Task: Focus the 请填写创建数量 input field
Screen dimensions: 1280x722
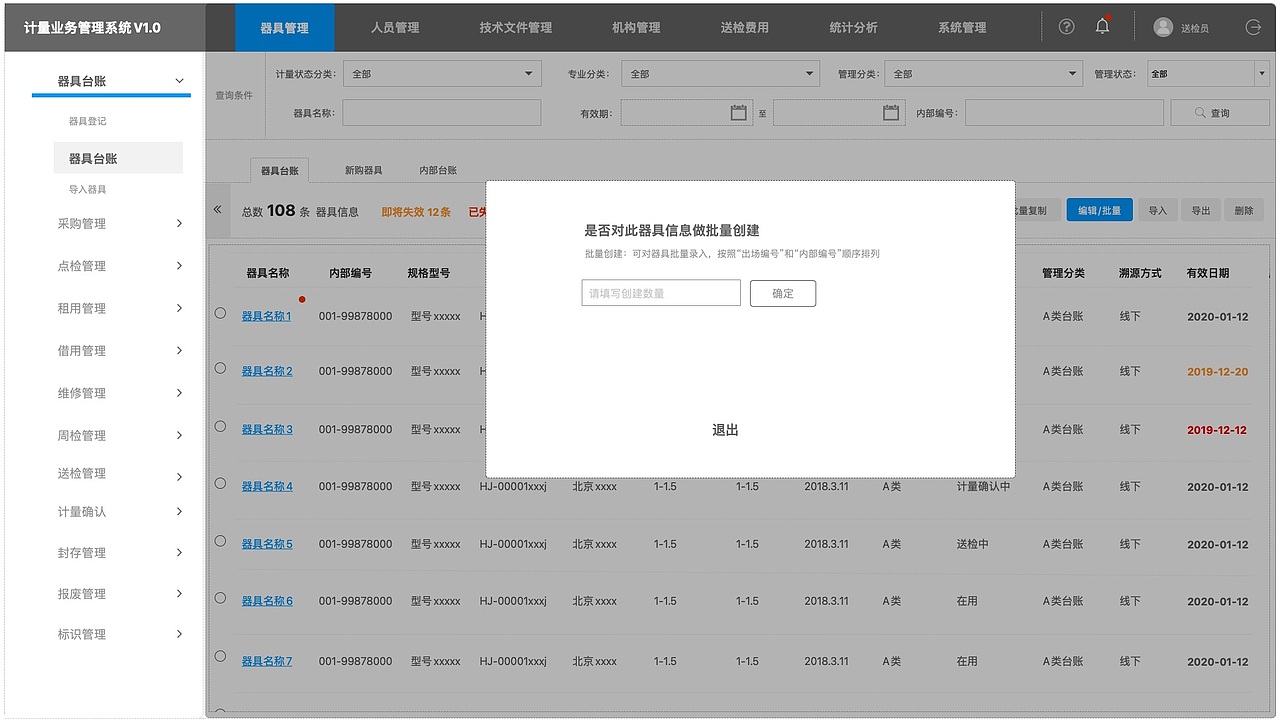Action: click(661, 293)
